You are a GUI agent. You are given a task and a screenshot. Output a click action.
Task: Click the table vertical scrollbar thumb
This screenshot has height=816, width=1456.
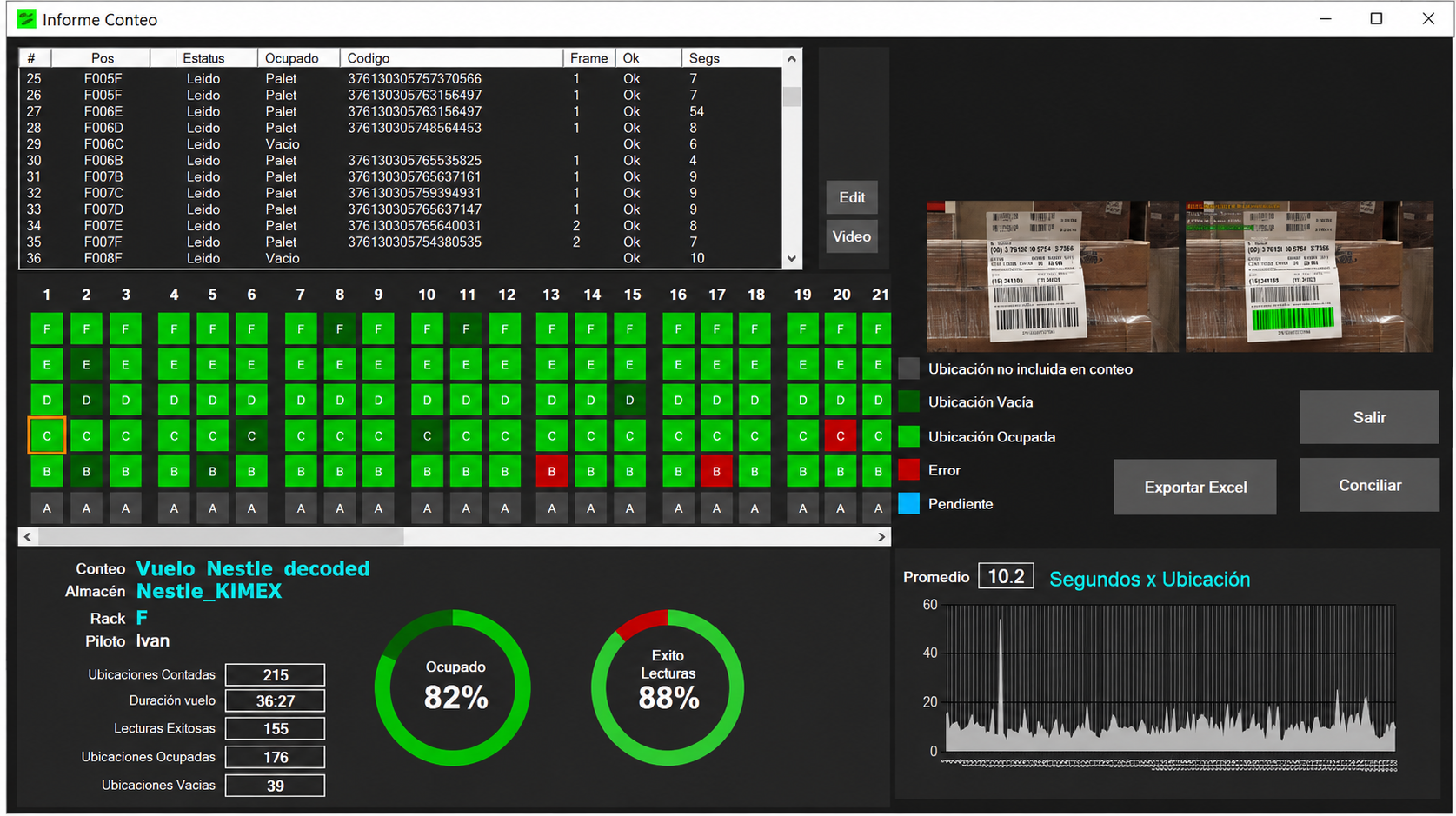(791, 96)
